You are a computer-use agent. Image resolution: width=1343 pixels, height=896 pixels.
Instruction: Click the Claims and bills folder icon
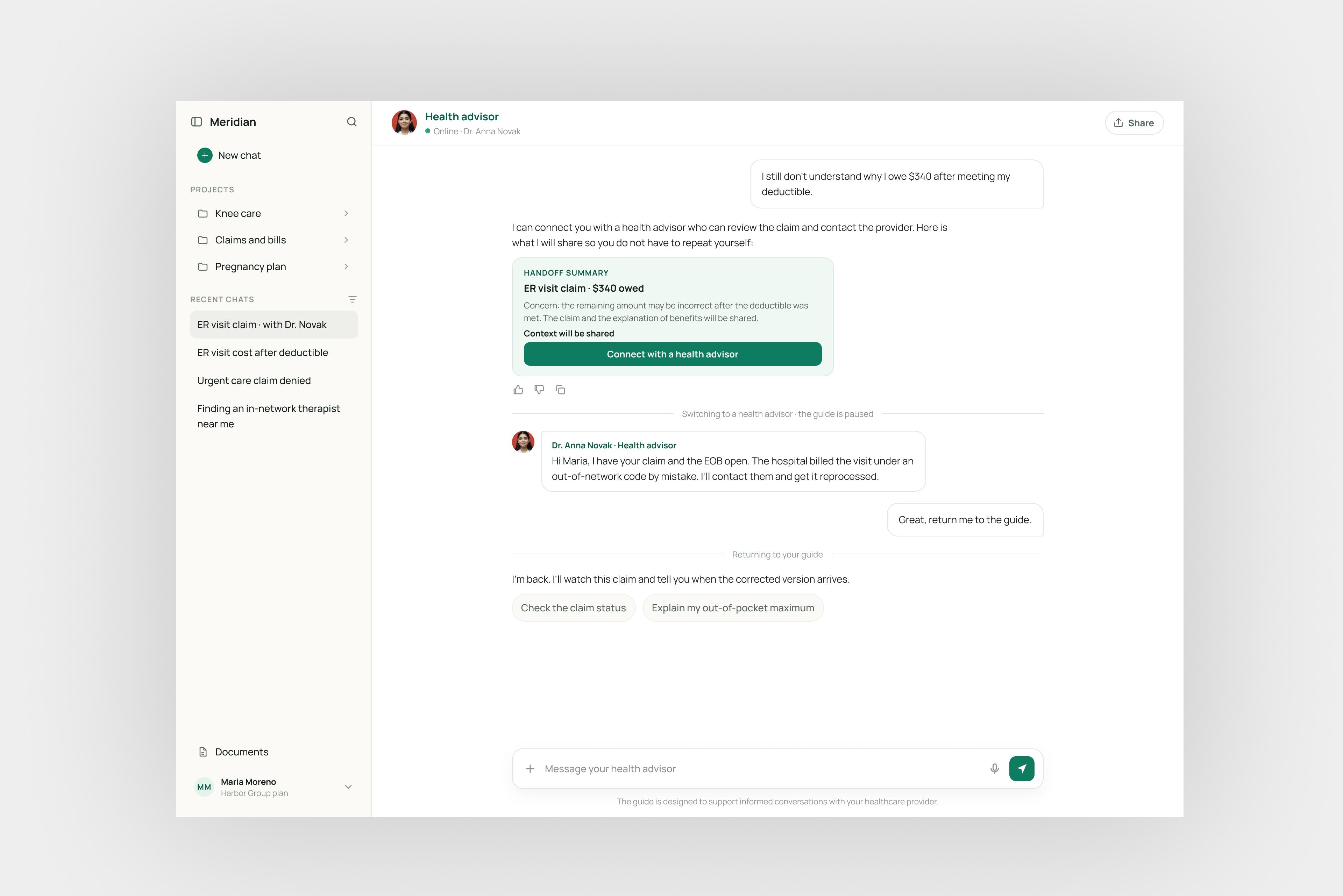click(x=203, y=240)
